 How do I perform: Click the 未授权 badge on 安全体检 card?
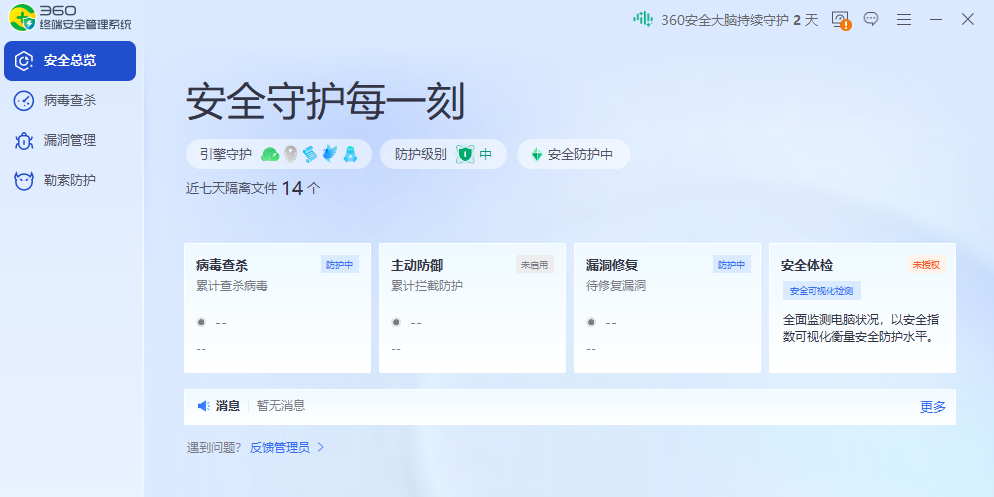[926, 265]
